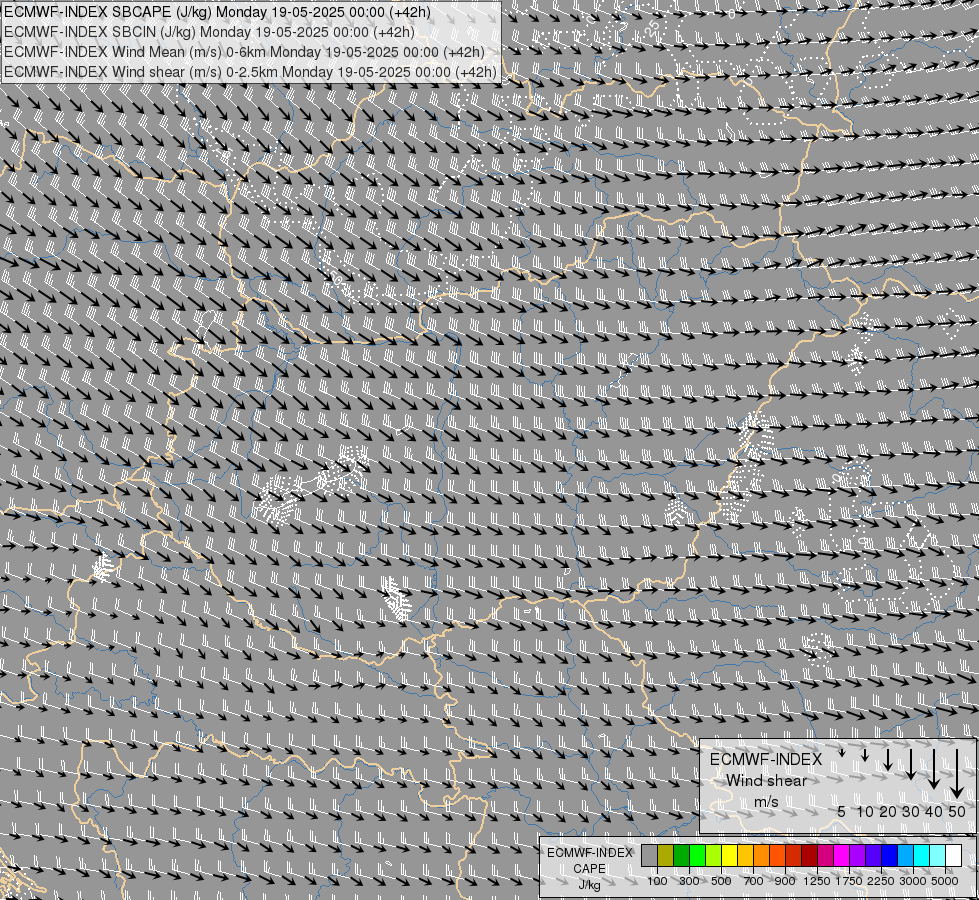Select the pure blue CAPE color swatch
Viewport: 979px width, 900px height.
coord(890,856)
